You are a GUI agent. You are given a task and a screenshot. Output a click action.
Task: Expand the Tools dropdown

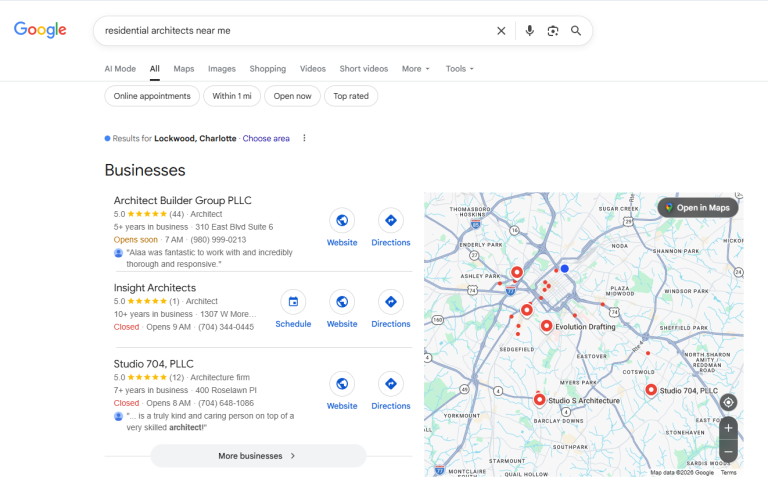pyautogui.click(x=459, y=69)
